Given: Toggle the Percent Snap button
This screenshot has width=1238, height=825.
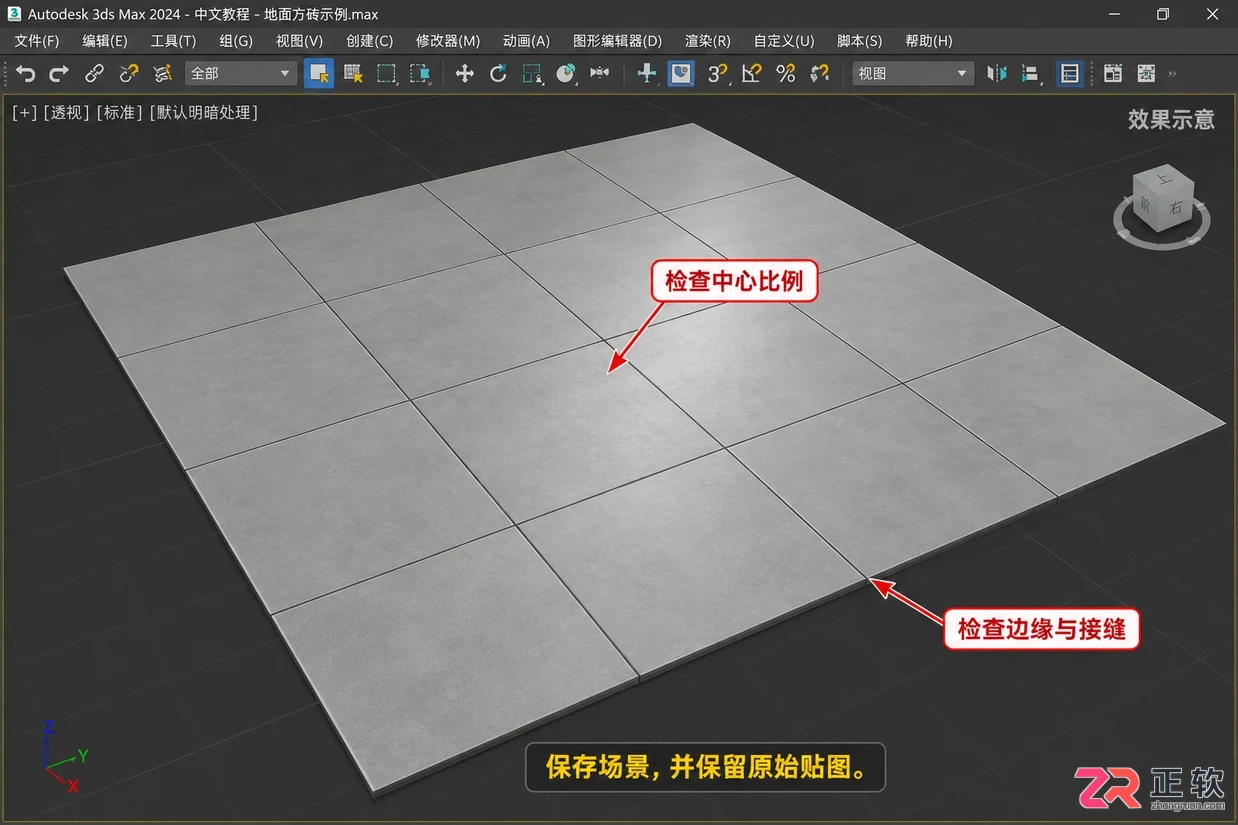Looking at the screenshot, I should pos(785,73).
